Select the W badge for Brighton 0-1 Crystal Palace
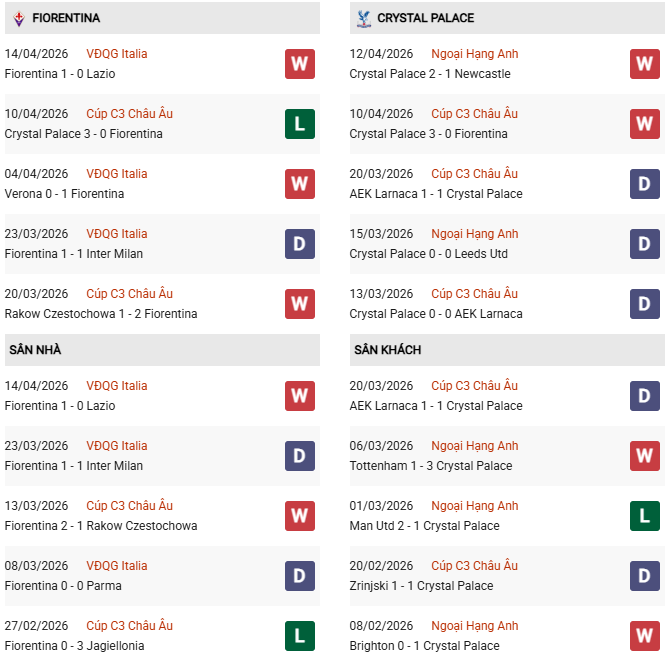666x660 pixels. 644,636
